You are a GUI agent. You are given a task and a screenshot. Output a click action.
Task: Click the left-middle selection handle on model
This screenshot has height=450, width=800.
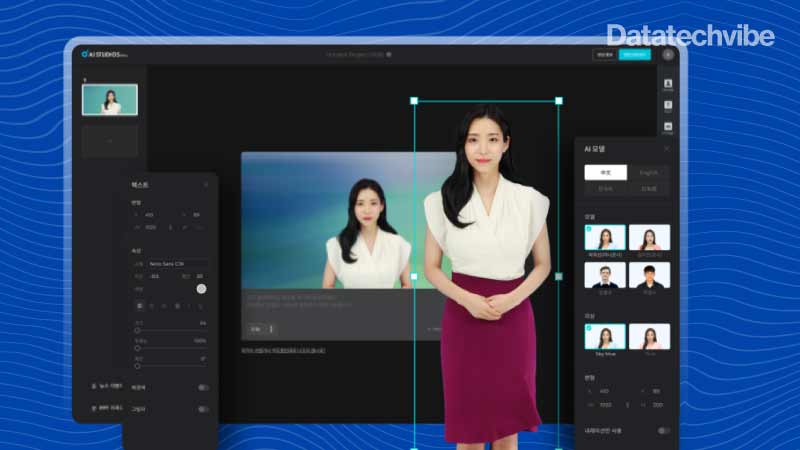click(414, 276)
